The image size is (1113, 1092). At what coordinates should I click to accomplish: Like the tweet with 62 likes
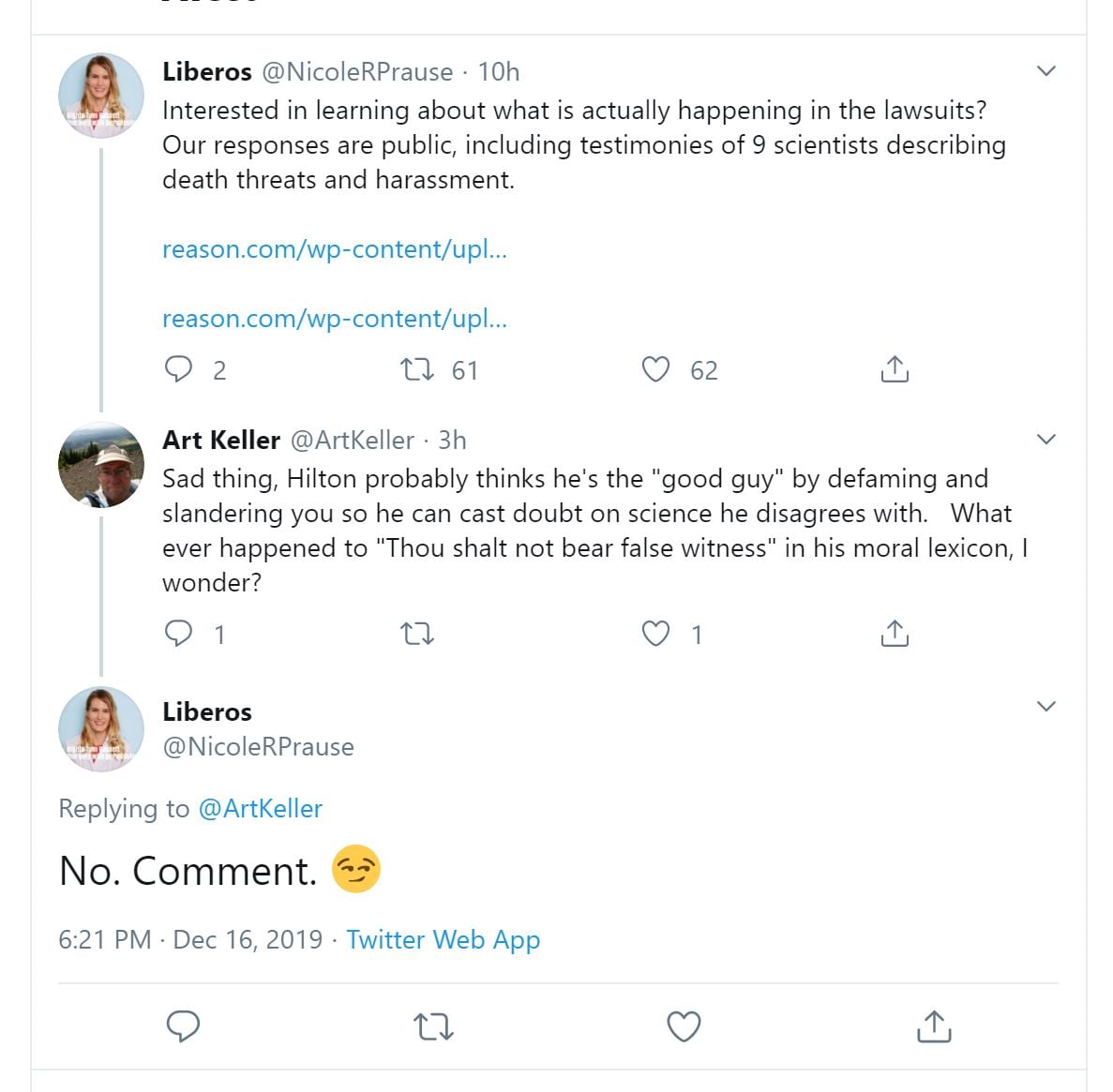click(x=655, y=370)
